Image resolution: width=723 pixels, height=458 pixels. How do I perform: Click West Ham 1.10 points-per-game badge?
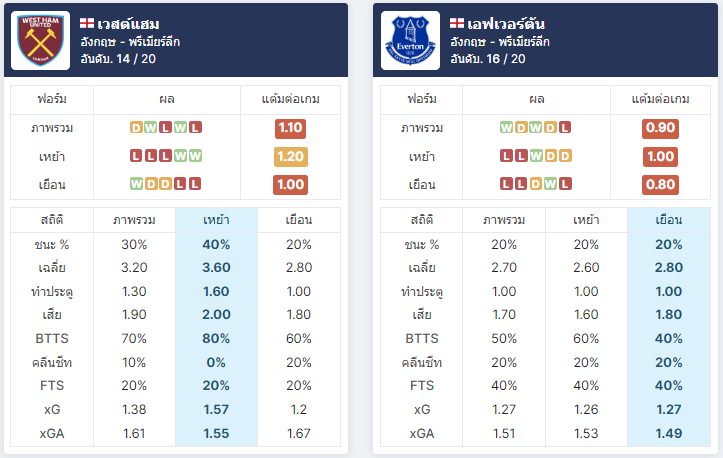click(x=290, y=128)
